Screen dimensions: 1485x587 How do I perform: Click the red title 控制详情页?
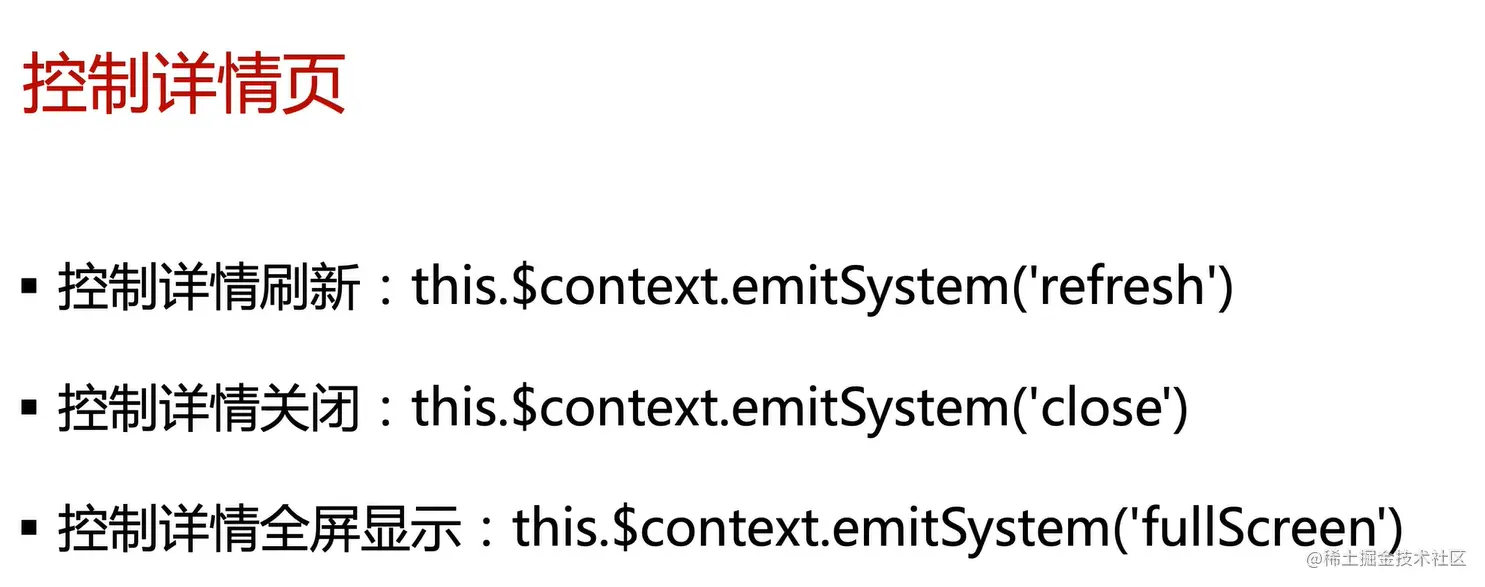[184, 84]
